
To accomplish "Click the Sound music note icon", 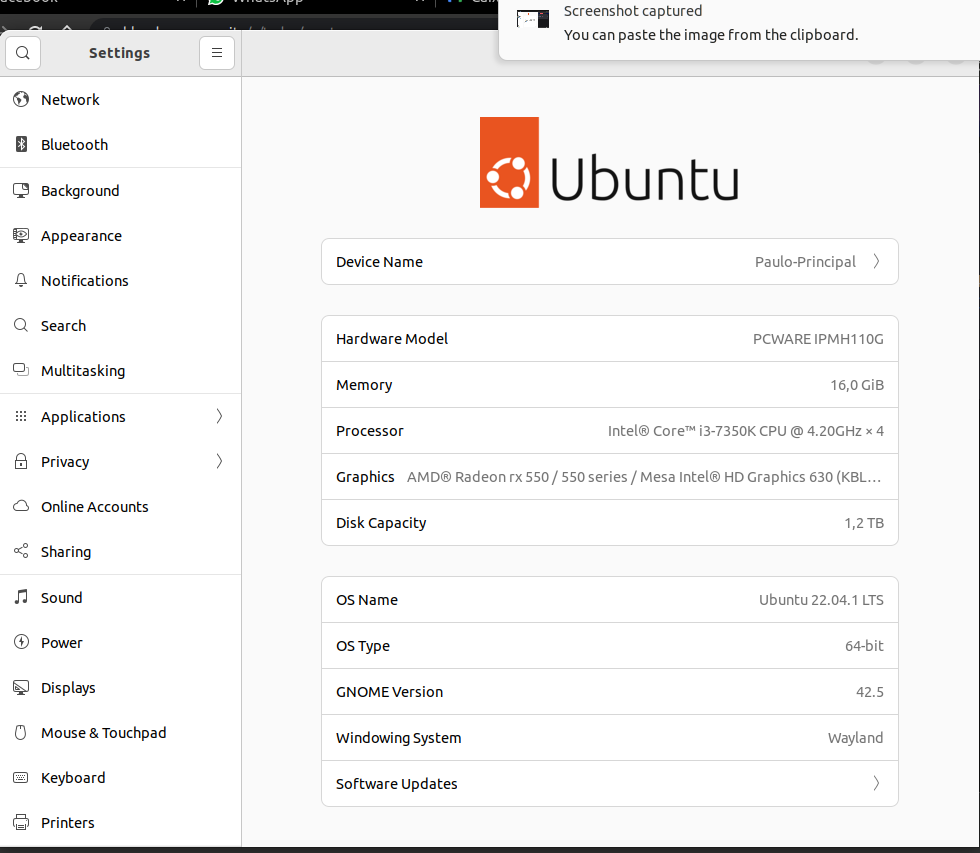I will tap(21, 597).
